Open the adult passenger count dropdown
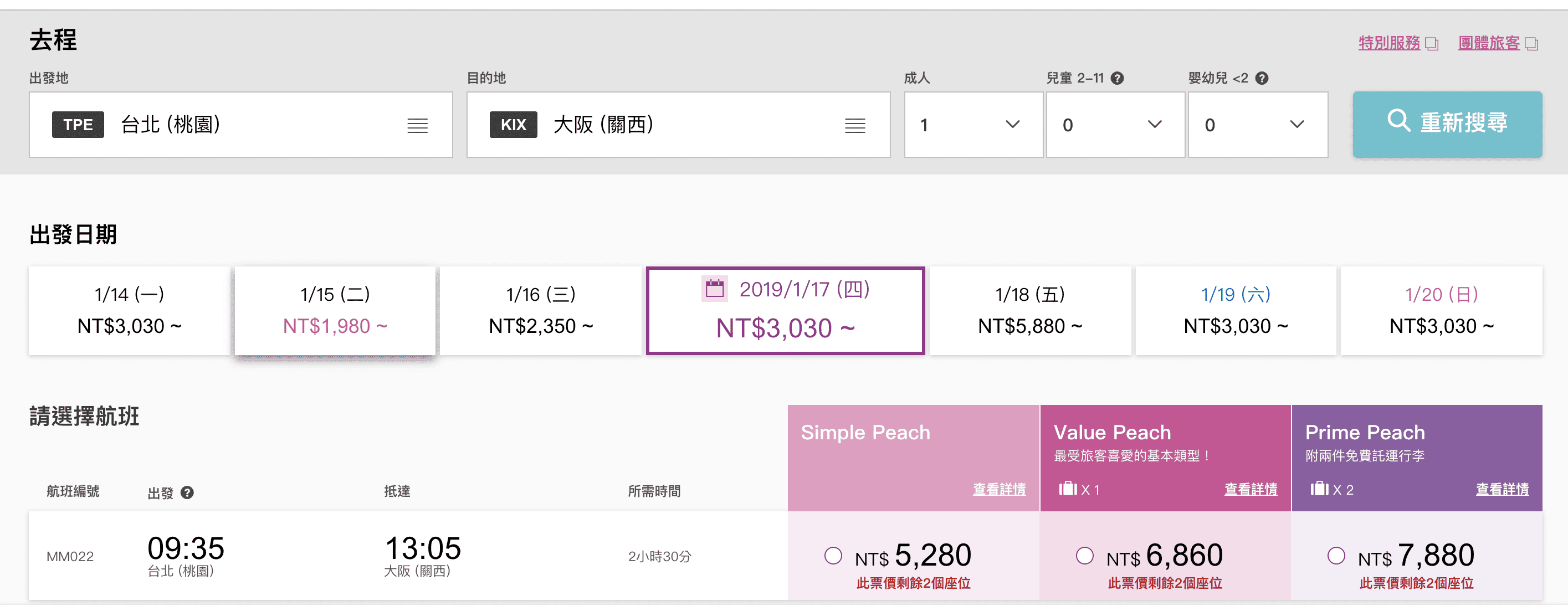Image resolution: width=1568 pixels, height=616 pixels. point(973,125)
